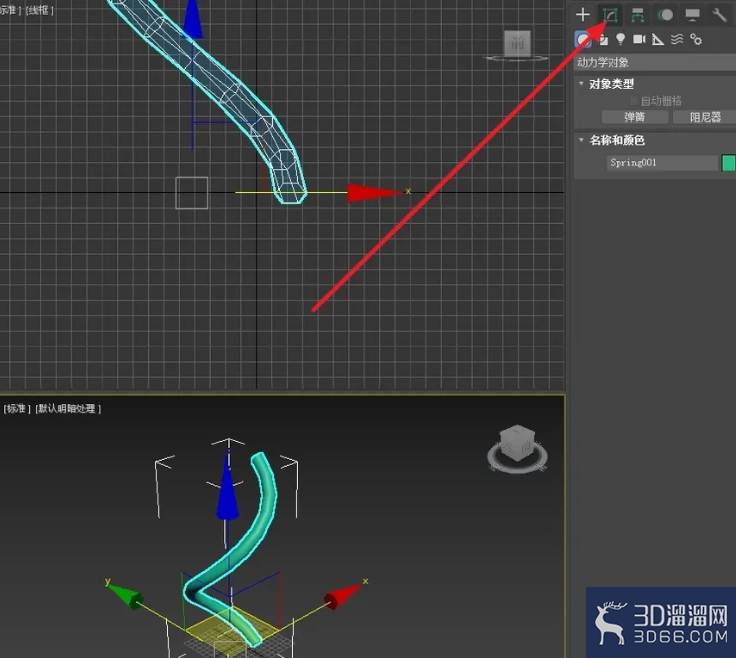Switch to the Modify panel tab

[x=610, y=15]
